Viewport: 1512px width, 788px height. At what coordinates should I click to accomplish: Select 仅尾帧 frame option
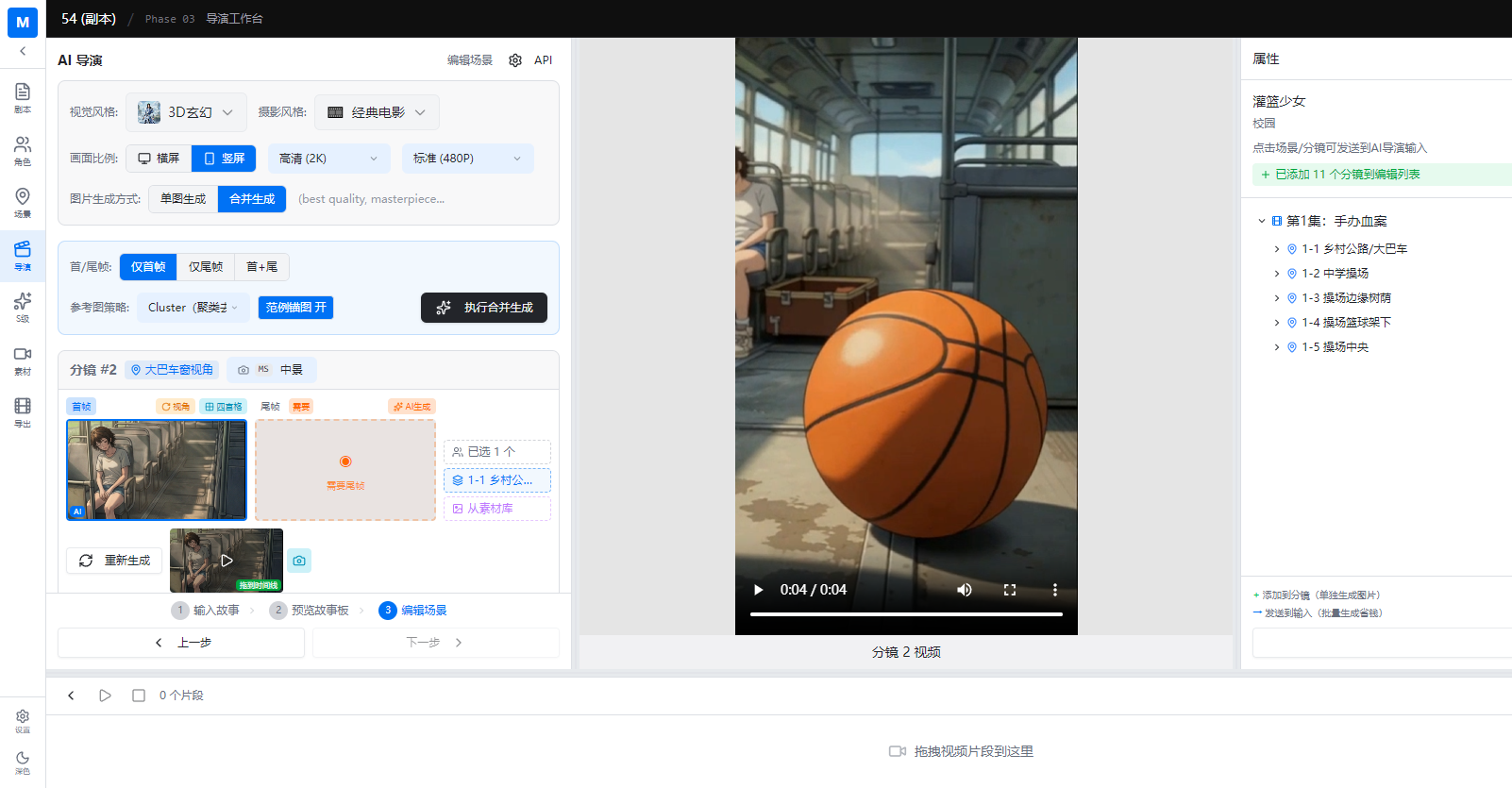pyautogui.click(x=205, y=267)
